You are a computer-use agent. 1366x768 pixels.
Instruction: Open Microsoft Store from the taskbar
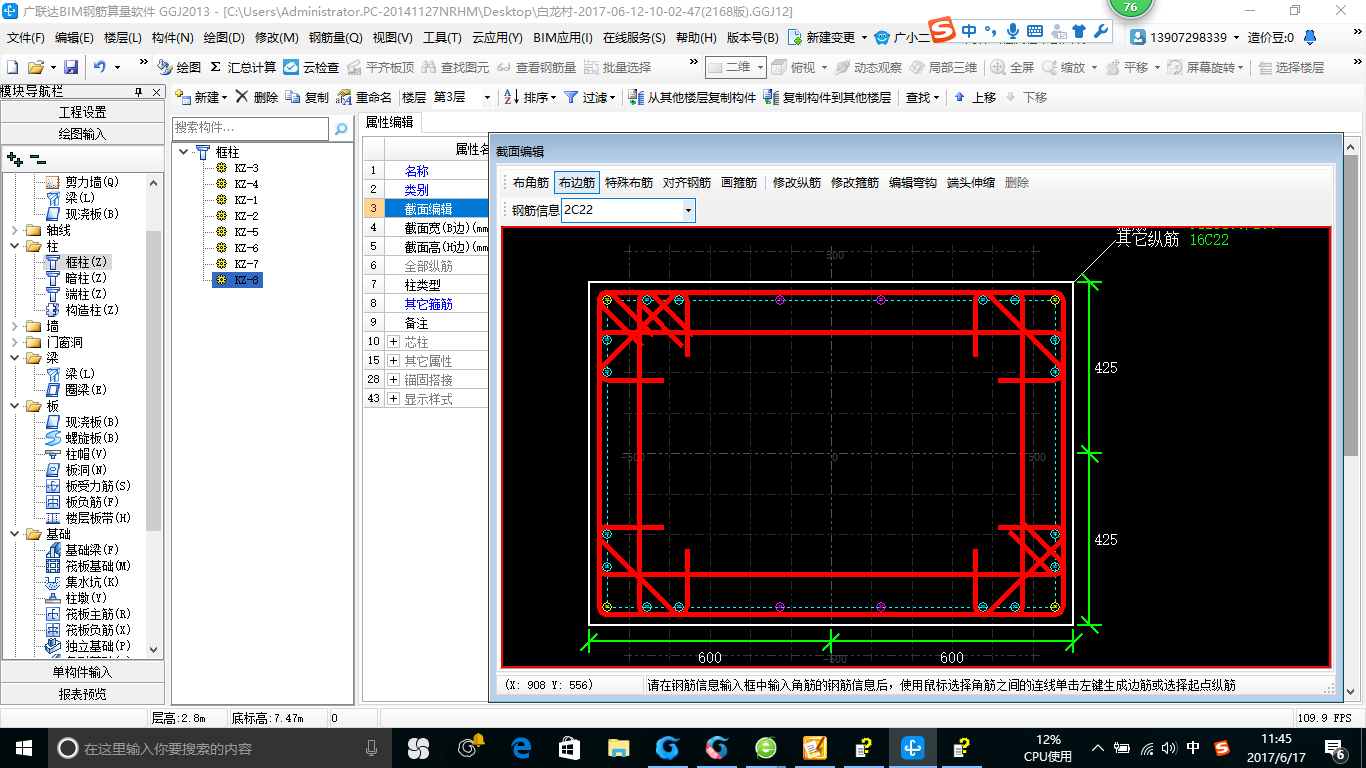[570, 747]
